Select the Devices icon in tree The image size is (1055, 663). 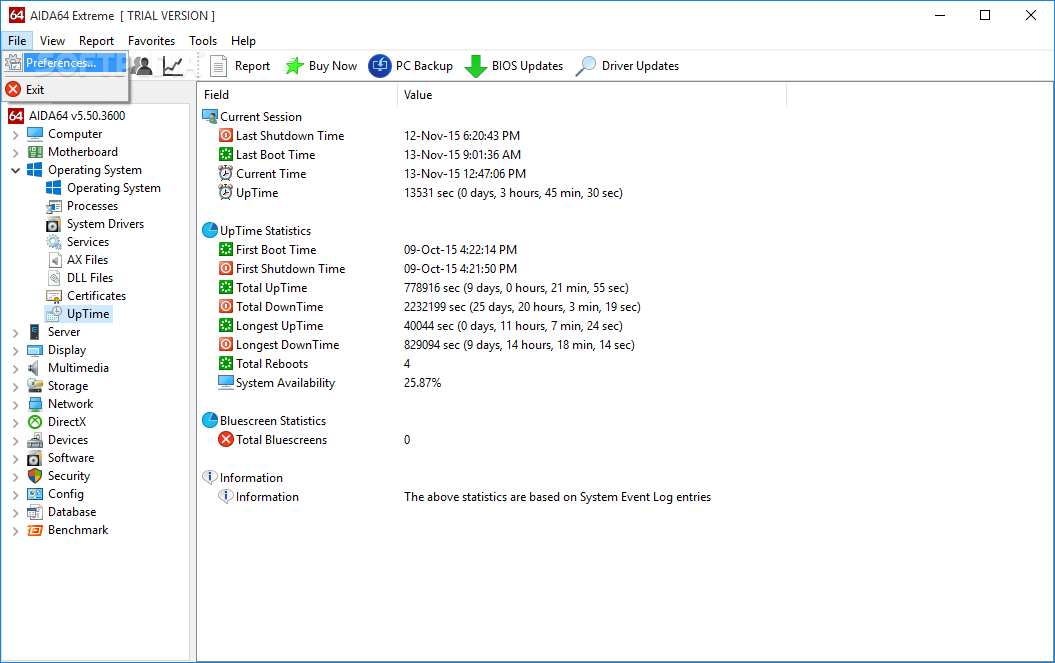[35, 440]
